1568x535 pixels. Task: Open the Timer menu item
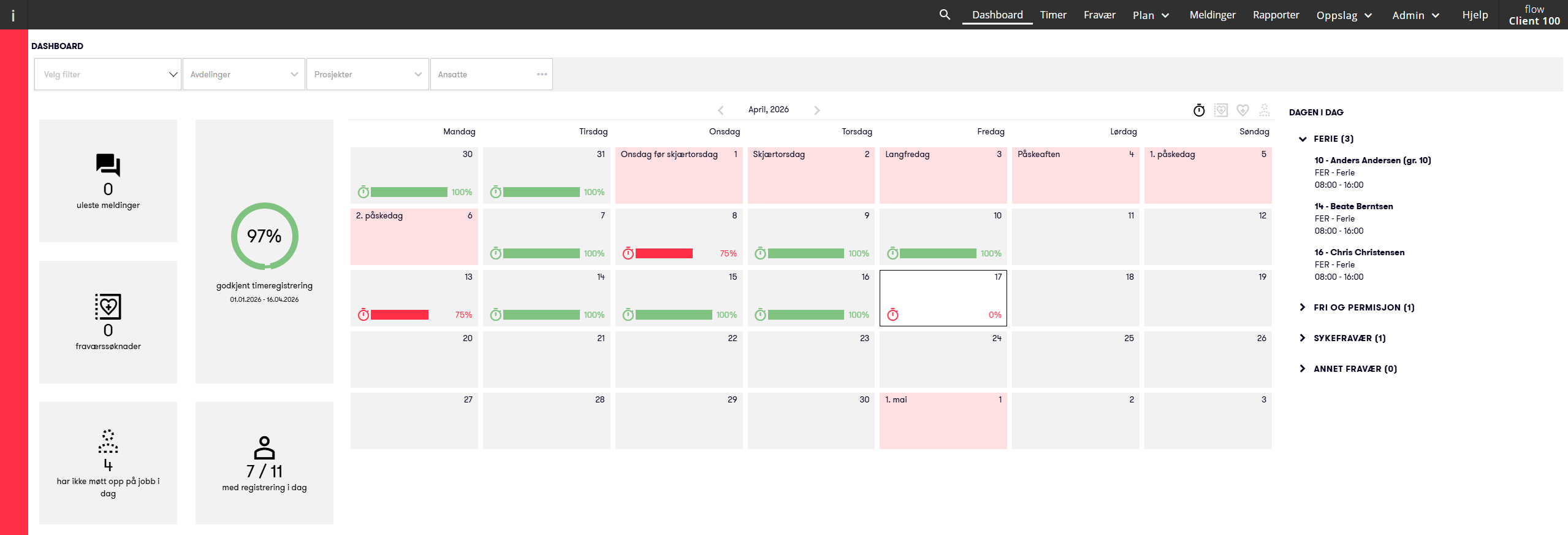1053,15
